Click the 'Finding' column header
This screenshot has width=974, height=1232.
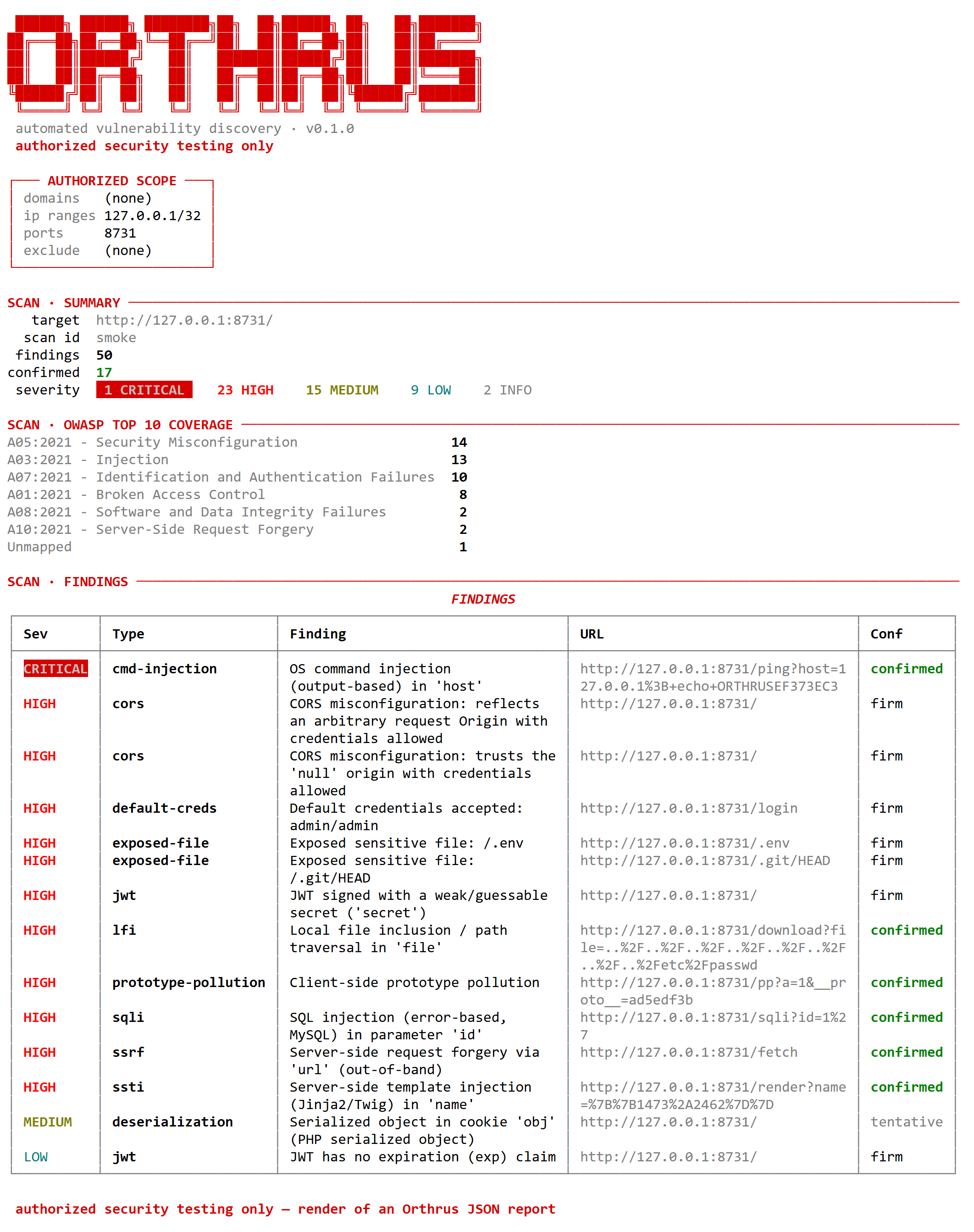point(318,634)
